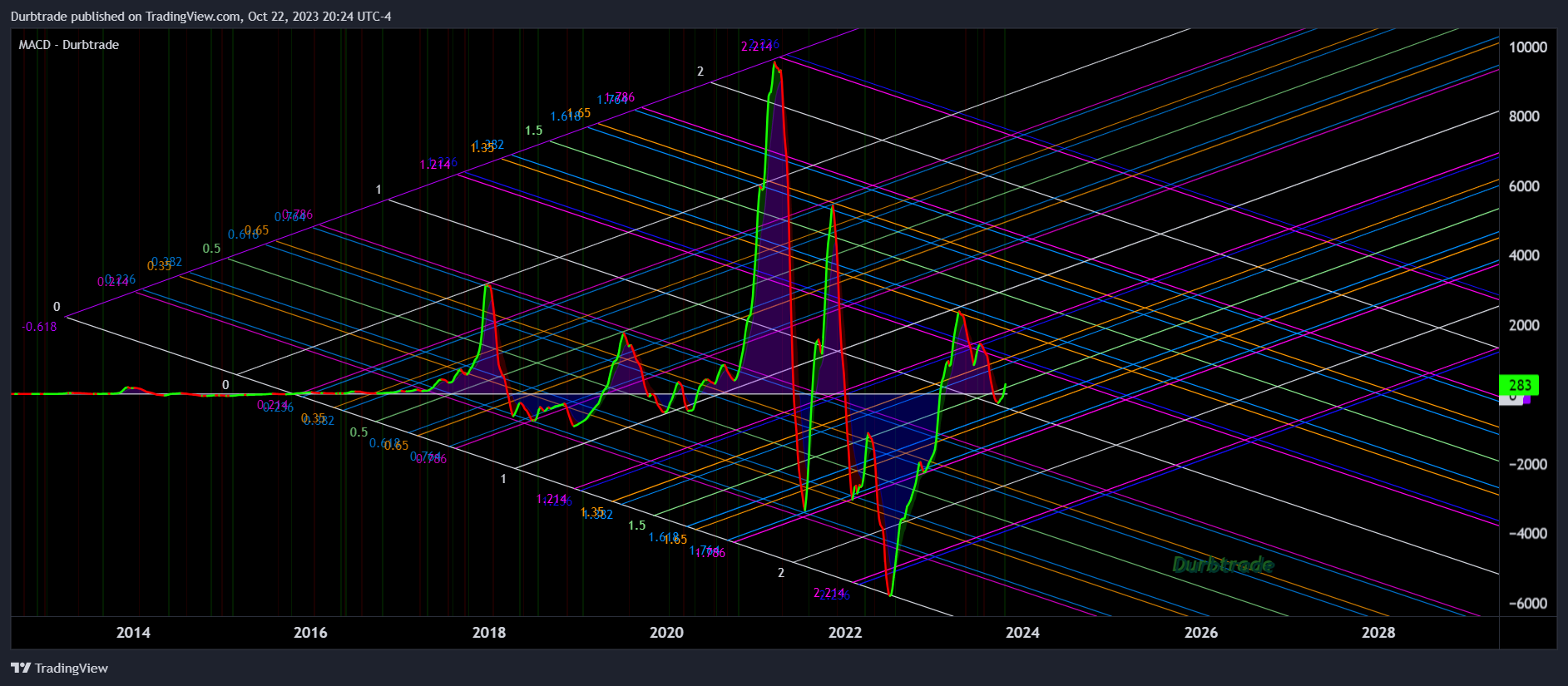This screenshot has width=1568, height=686.
Task: Click the 6000 price axis label
Action: [x=1524, y=186]
